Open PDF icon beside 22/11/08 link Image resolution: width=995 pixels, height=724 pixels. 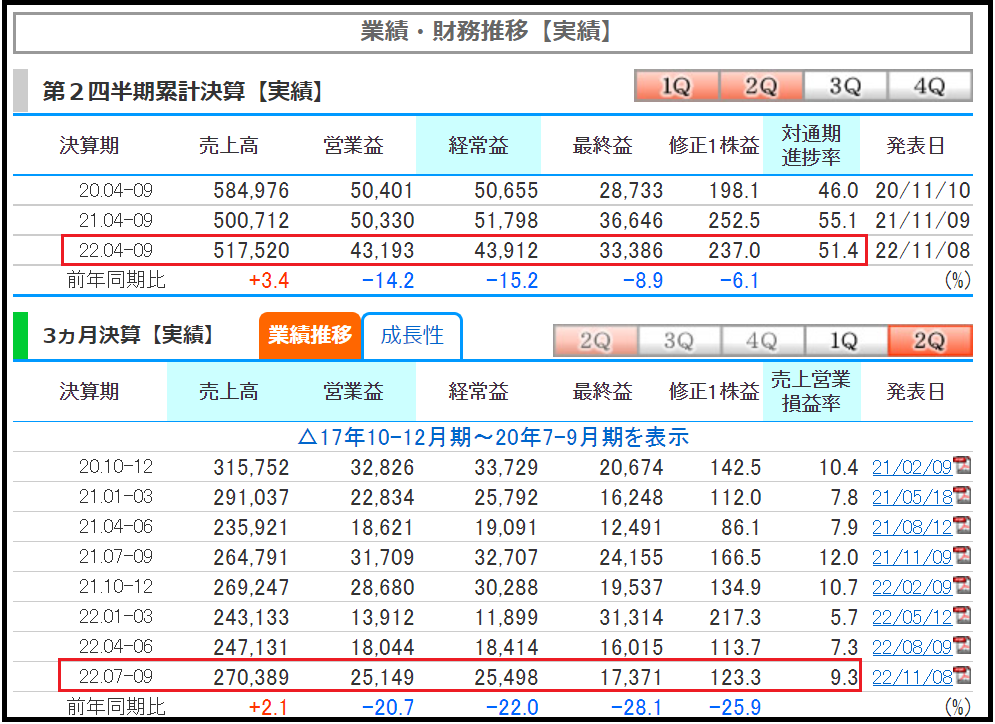click(963, 674)
